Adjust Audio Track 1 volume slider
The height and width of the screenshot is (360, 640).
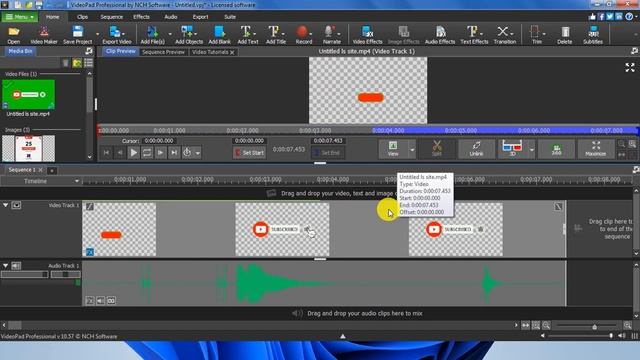(24, 274)
